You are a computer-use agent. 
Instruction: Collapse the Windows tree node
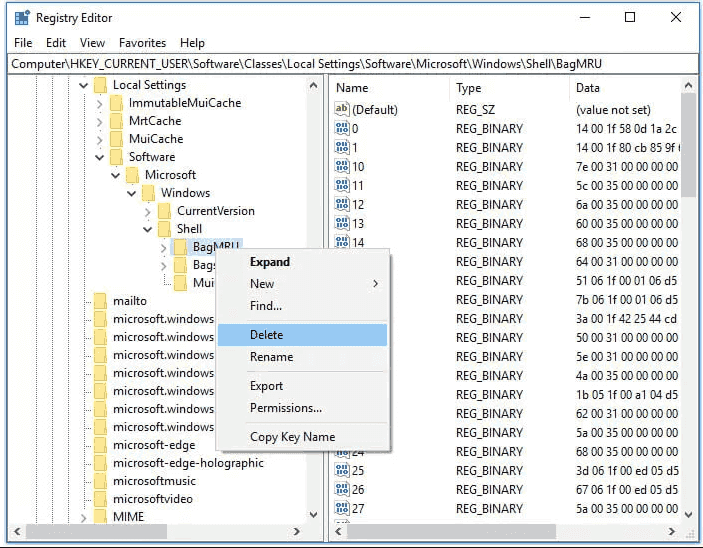(x=132, y=193)
